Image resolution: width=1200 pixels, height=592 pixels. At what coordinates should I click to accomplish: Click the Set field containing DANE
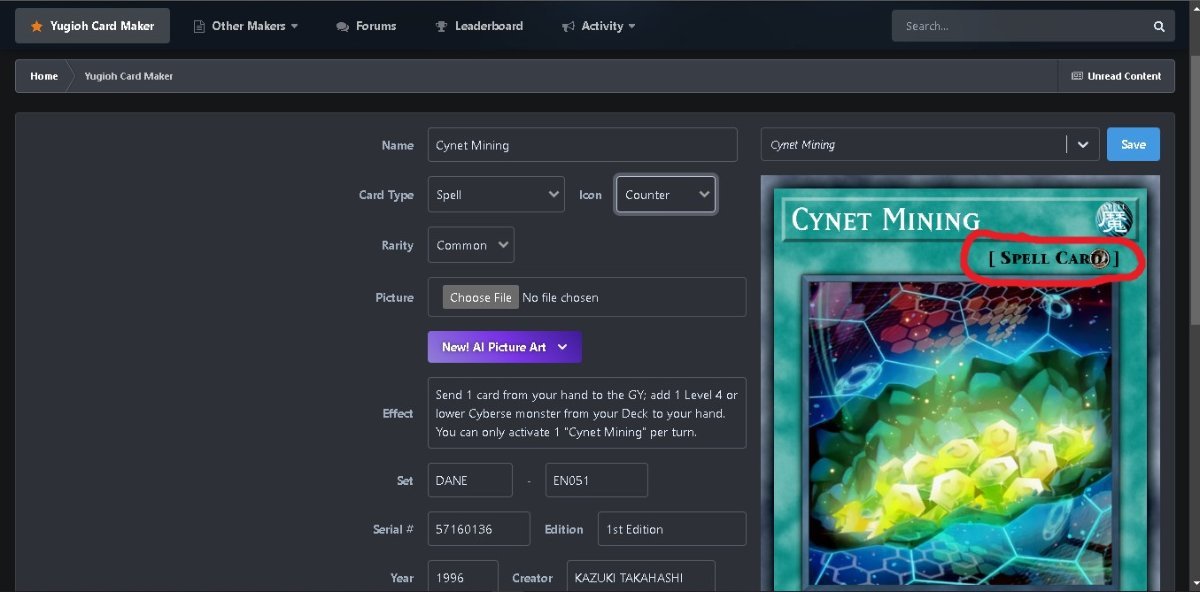pos(470,480)
